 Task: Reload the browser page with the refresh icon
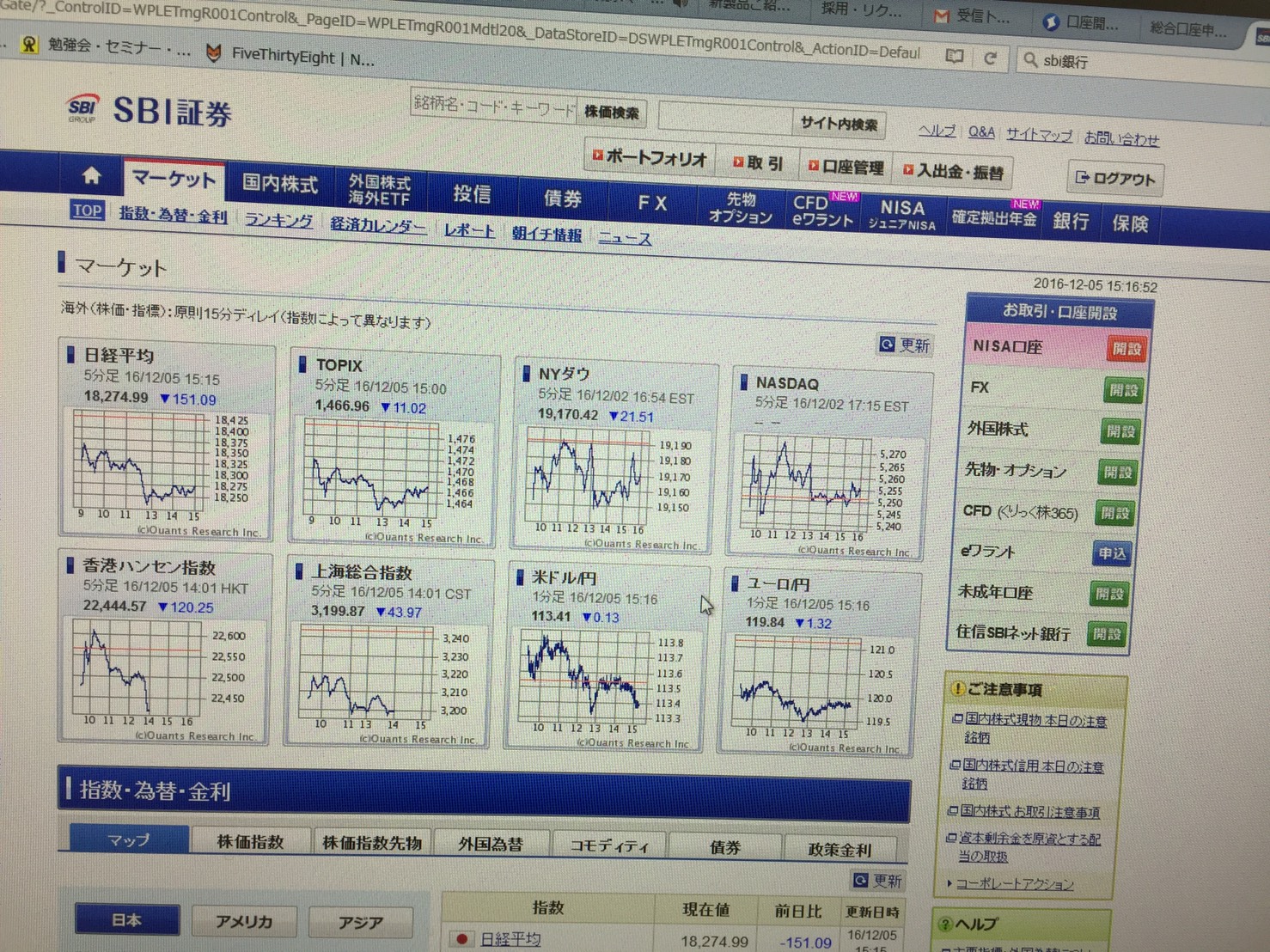[x=991, y=58]
